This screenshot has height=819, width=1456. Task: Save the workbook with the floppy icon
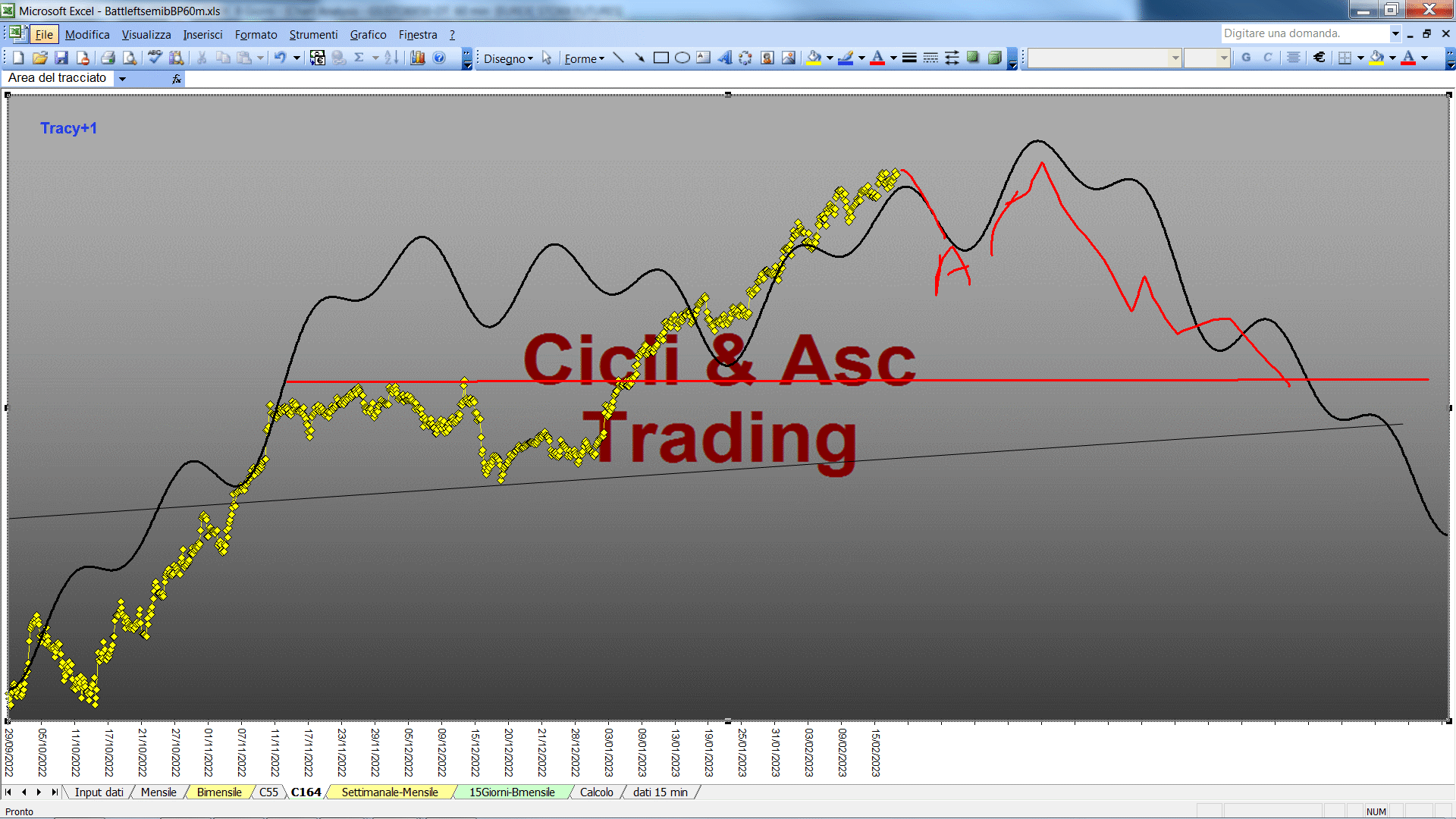(61, 58)
